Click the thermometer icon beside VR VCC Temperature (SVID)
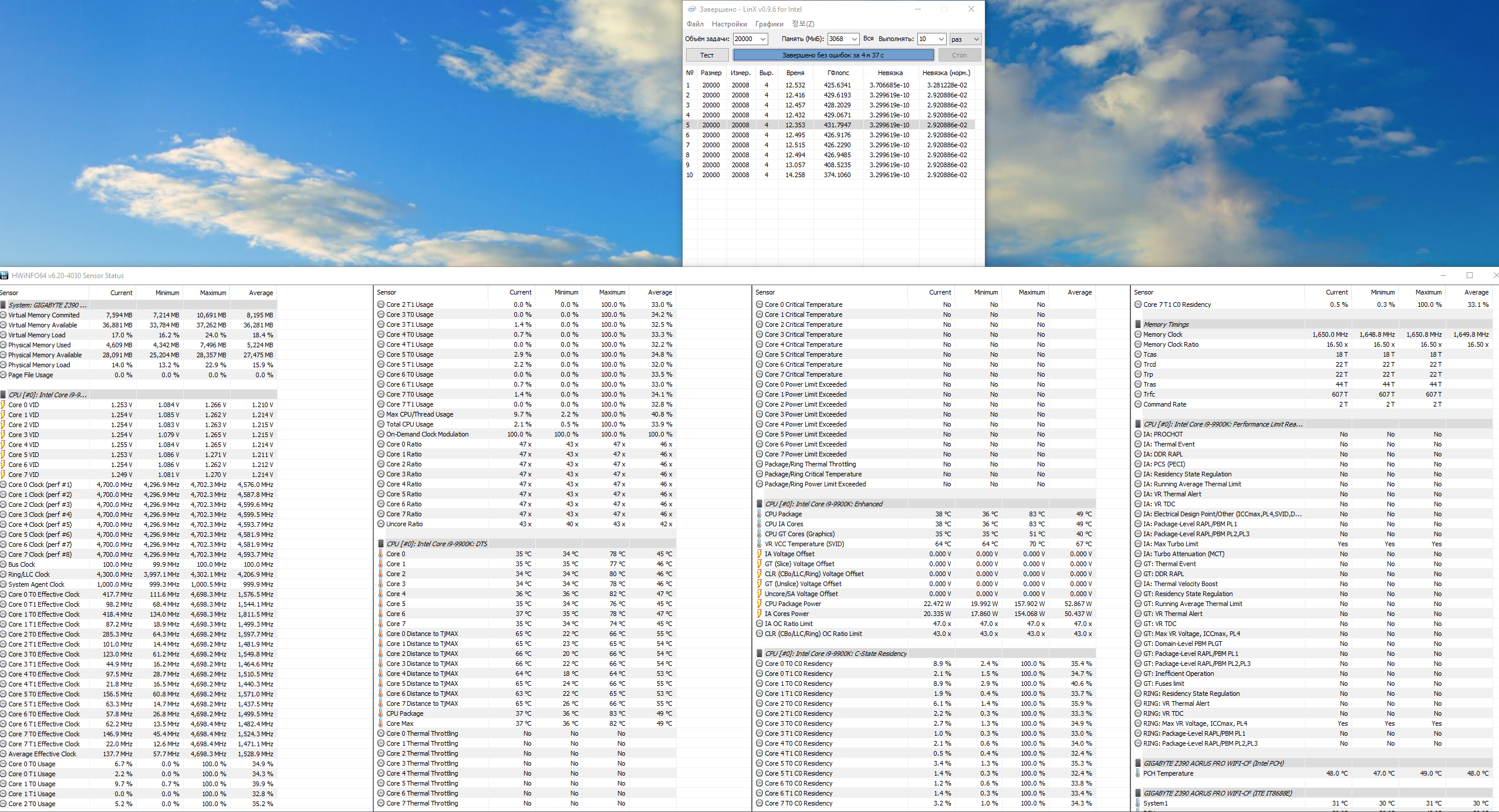The width and height of the screenshot is (1499, 812). (759, 544)
